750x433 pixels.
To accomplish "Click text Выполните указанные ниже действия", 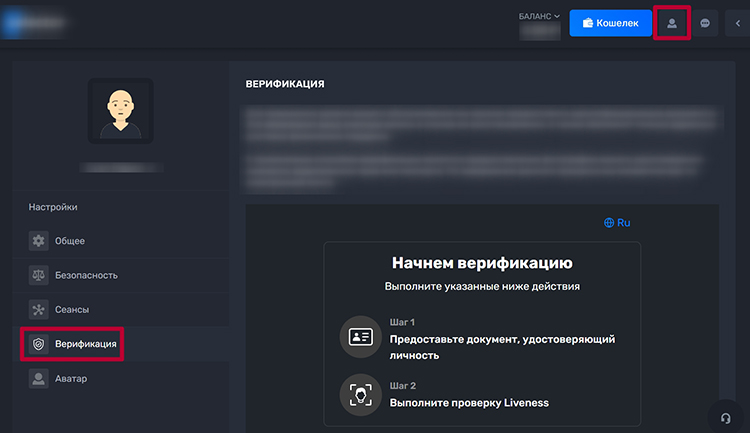I will click(482, 286).
